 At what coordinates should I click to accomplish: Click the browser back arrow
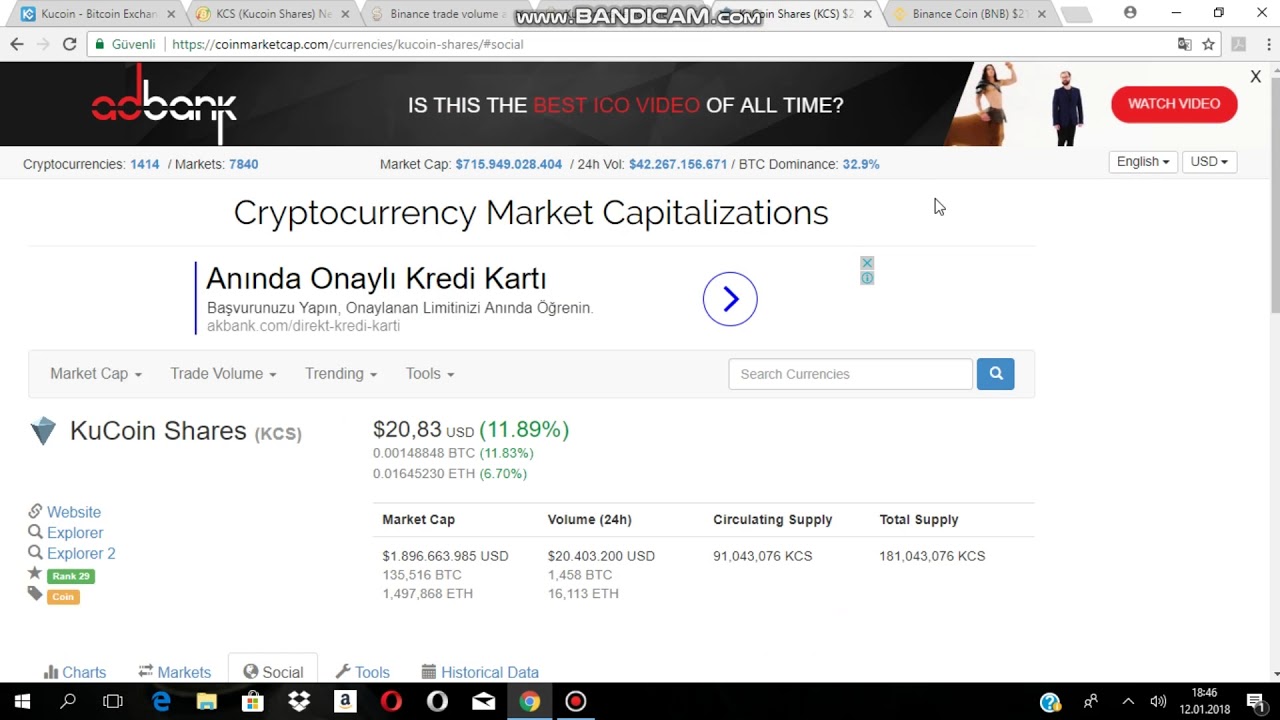pyautogui.click(x=17, y=44)
